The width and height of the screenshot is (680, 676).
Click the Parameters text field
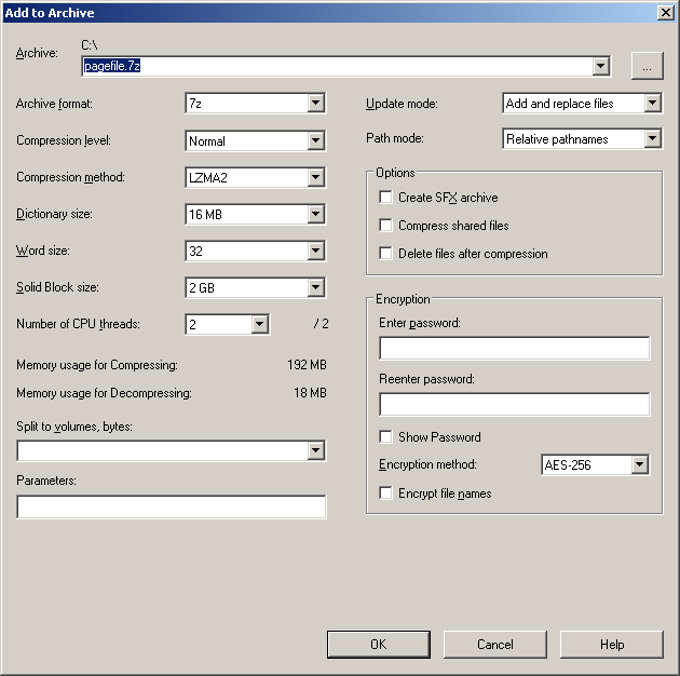(171, 508)
